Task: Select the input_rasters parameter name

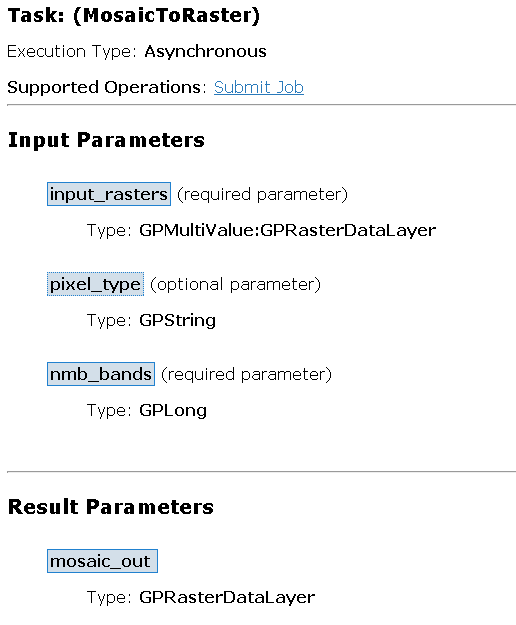Action: click(109, 194)
